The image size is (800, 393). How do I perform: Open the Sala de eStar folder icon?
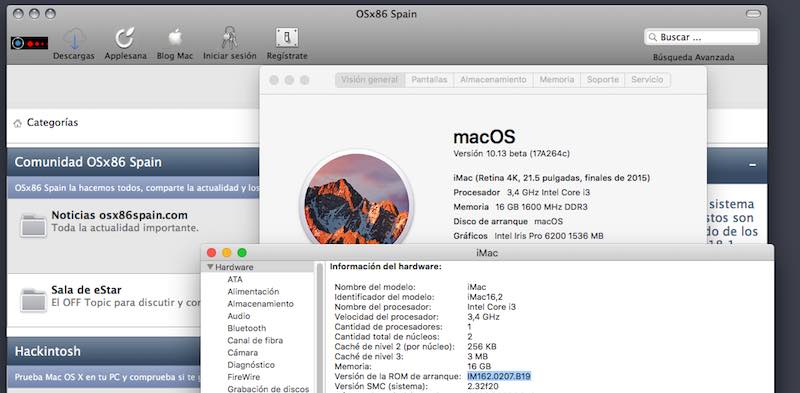pos(33,300)
